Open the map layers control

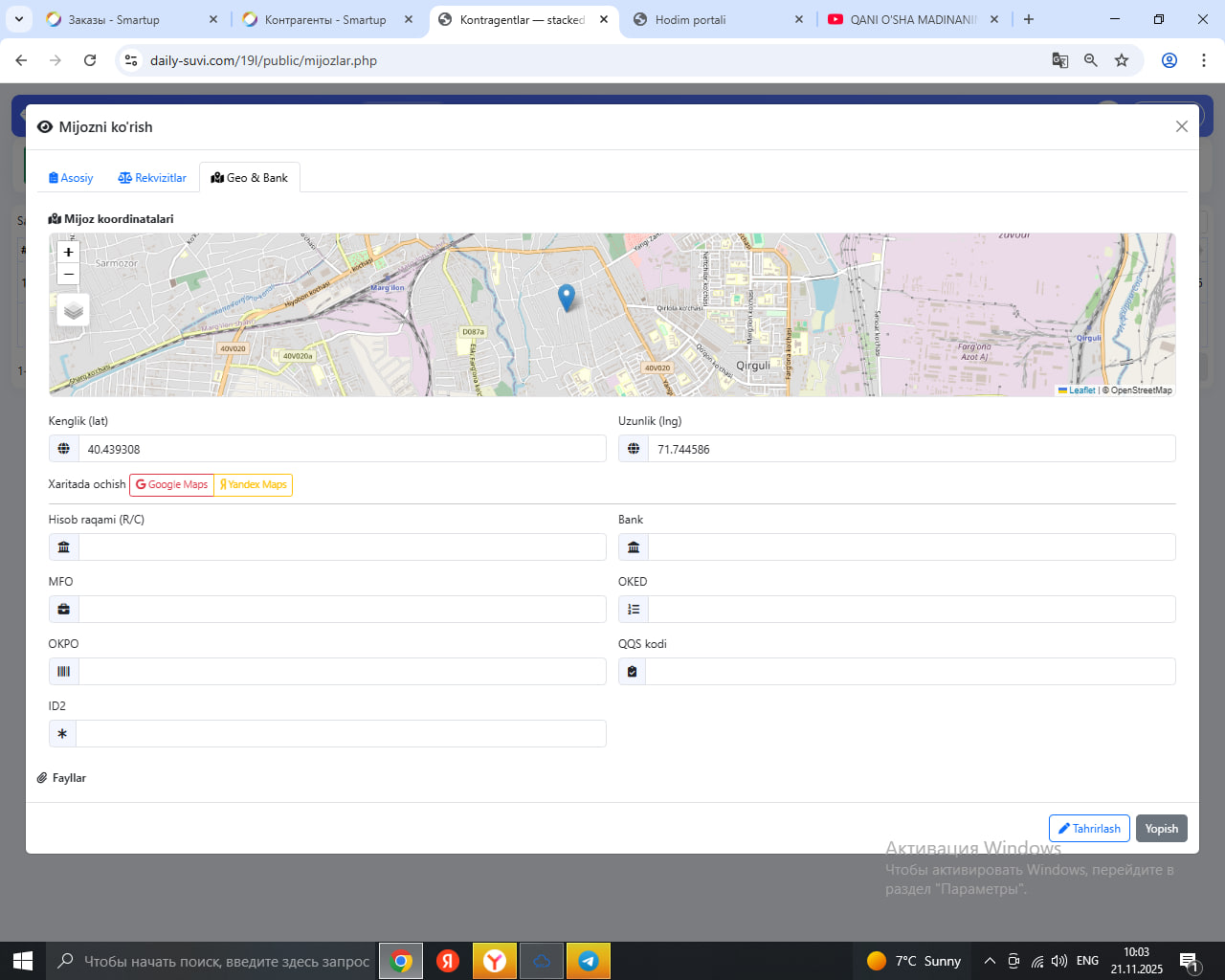74,311
